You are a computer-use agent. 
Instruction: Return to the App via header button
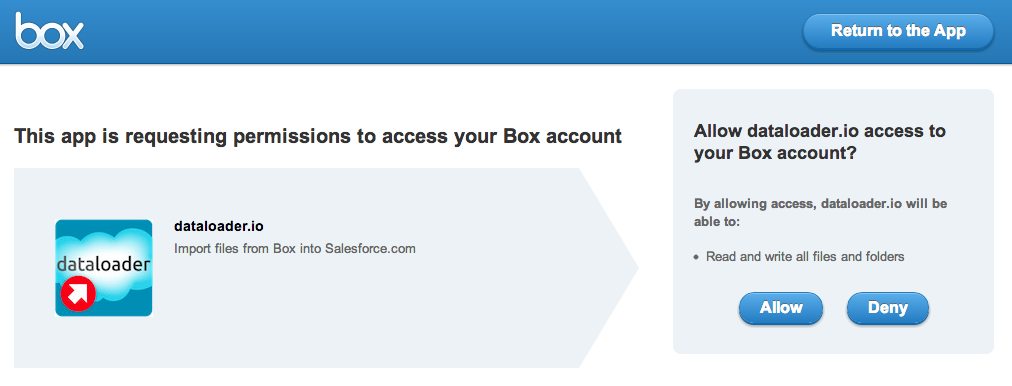tap(898, 31)
